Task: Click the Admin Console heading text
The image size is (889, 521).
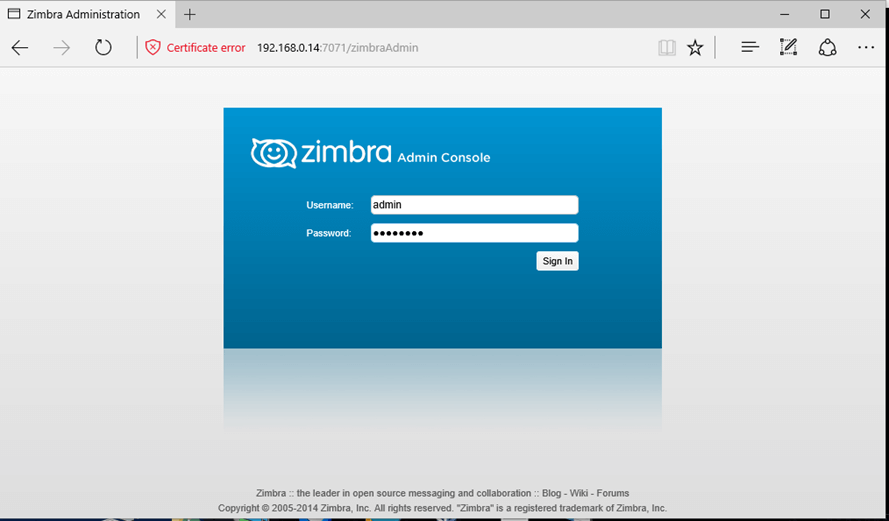Action: coord(444,158)
